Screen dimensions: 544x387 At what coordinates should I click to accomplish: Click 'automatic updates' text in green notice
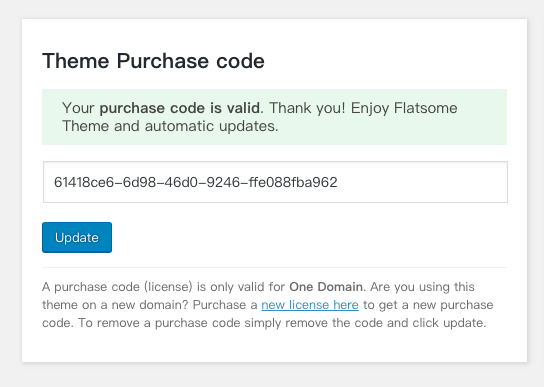point(211,126)
